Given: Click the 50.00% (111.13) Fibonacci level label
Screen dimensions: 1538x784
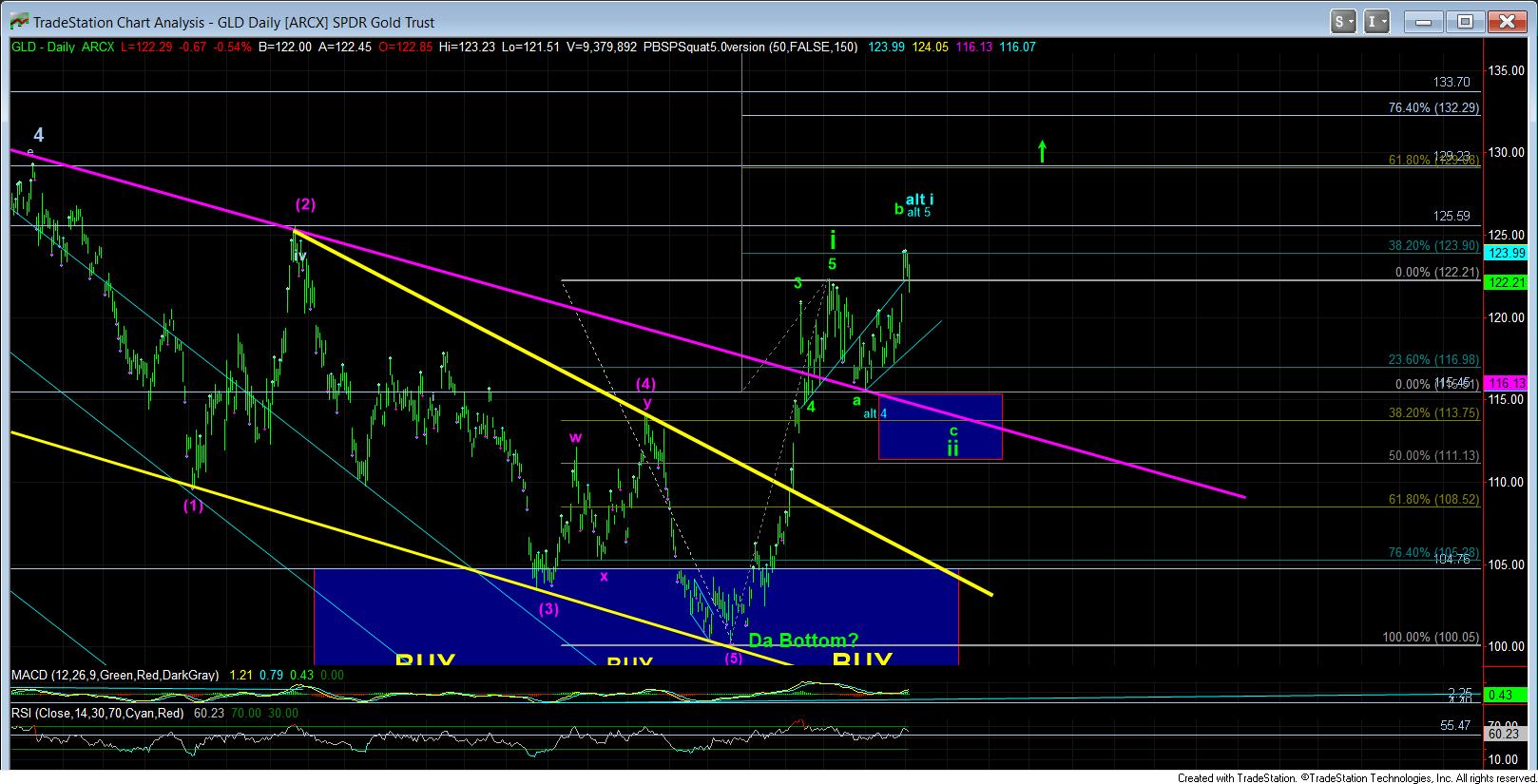Looking at the screenshot, I should (1433, 456).
